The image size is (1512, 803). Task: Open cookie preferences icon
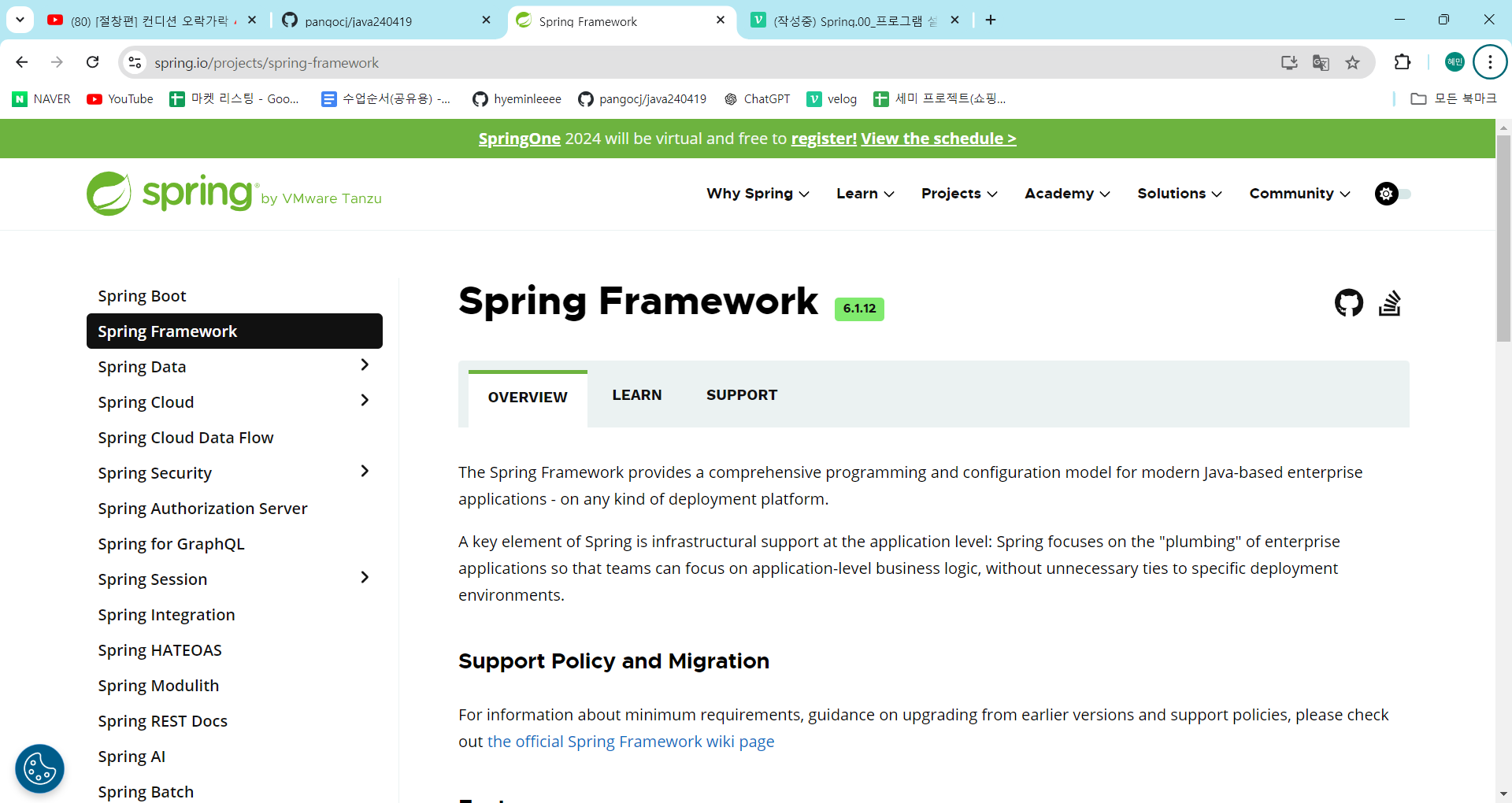click(39, 768)
